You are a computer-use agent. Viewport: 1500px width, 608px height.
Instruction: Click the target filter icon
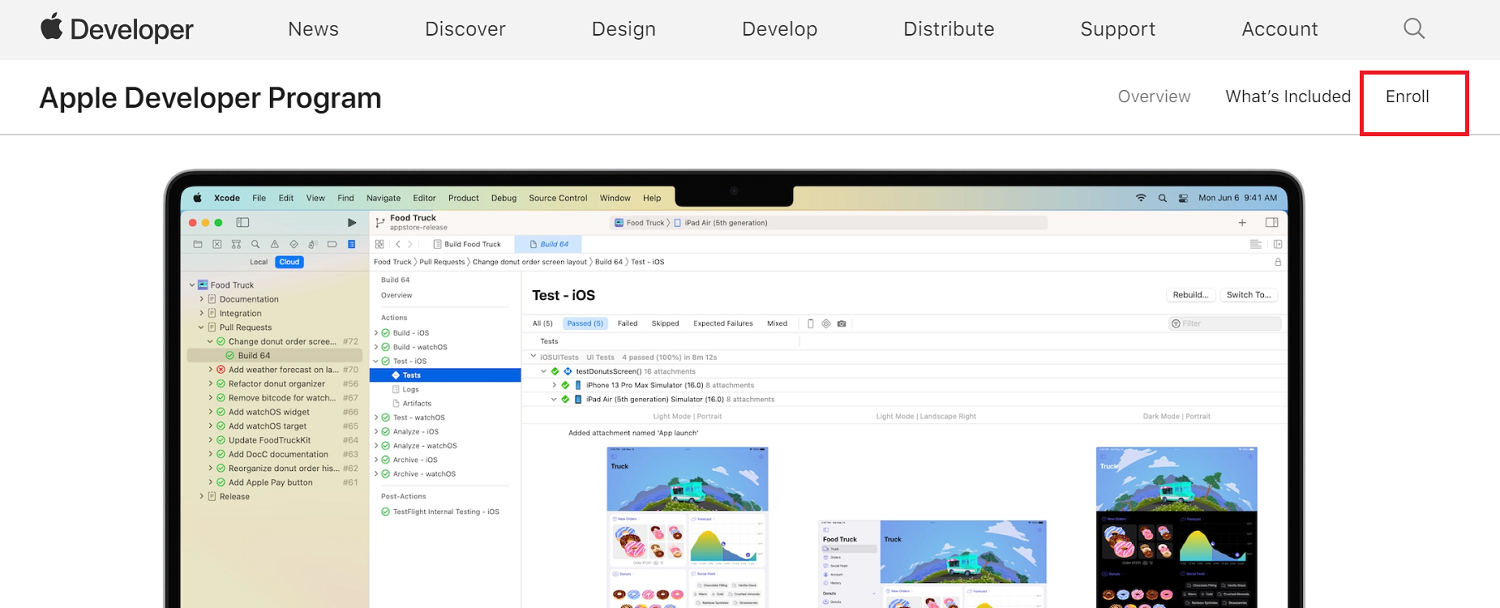pyautogui.click(x=826, y=323)
